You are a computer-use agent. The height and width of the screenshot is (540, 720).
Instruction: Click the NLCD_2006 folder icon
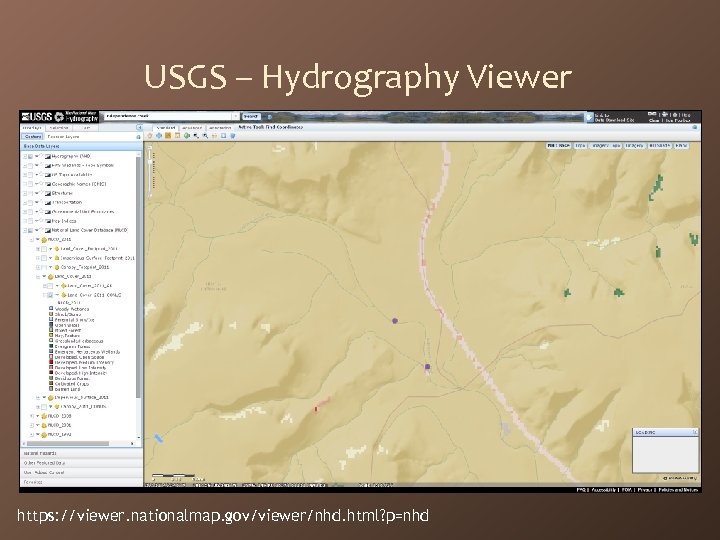[44, 416]
